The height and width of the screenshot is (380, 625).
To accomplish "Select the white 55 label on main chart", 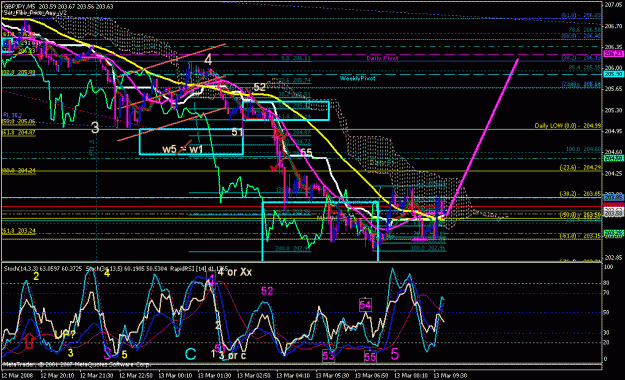I will 306,152.
